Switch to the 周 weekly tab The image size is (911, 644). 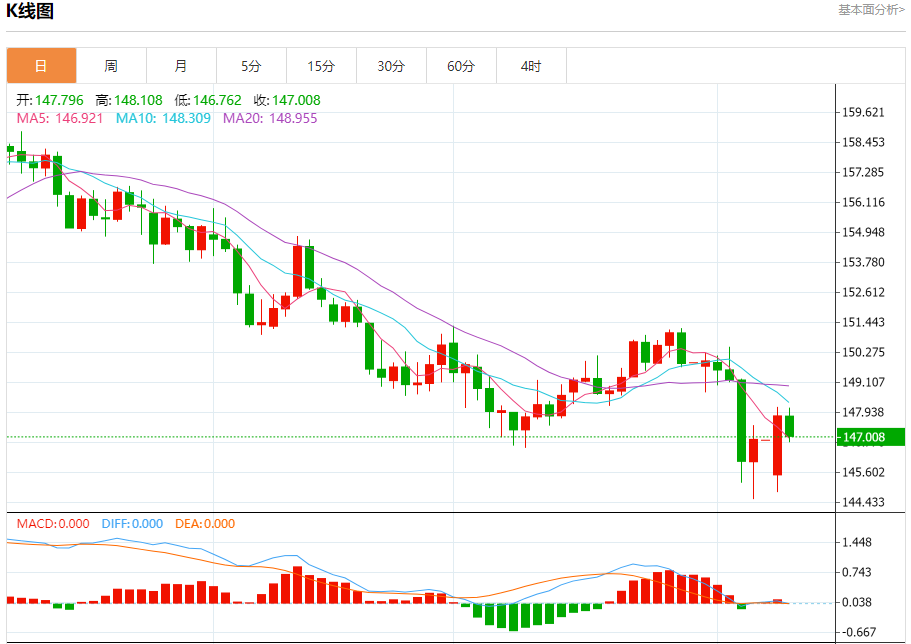click(111, 66)
